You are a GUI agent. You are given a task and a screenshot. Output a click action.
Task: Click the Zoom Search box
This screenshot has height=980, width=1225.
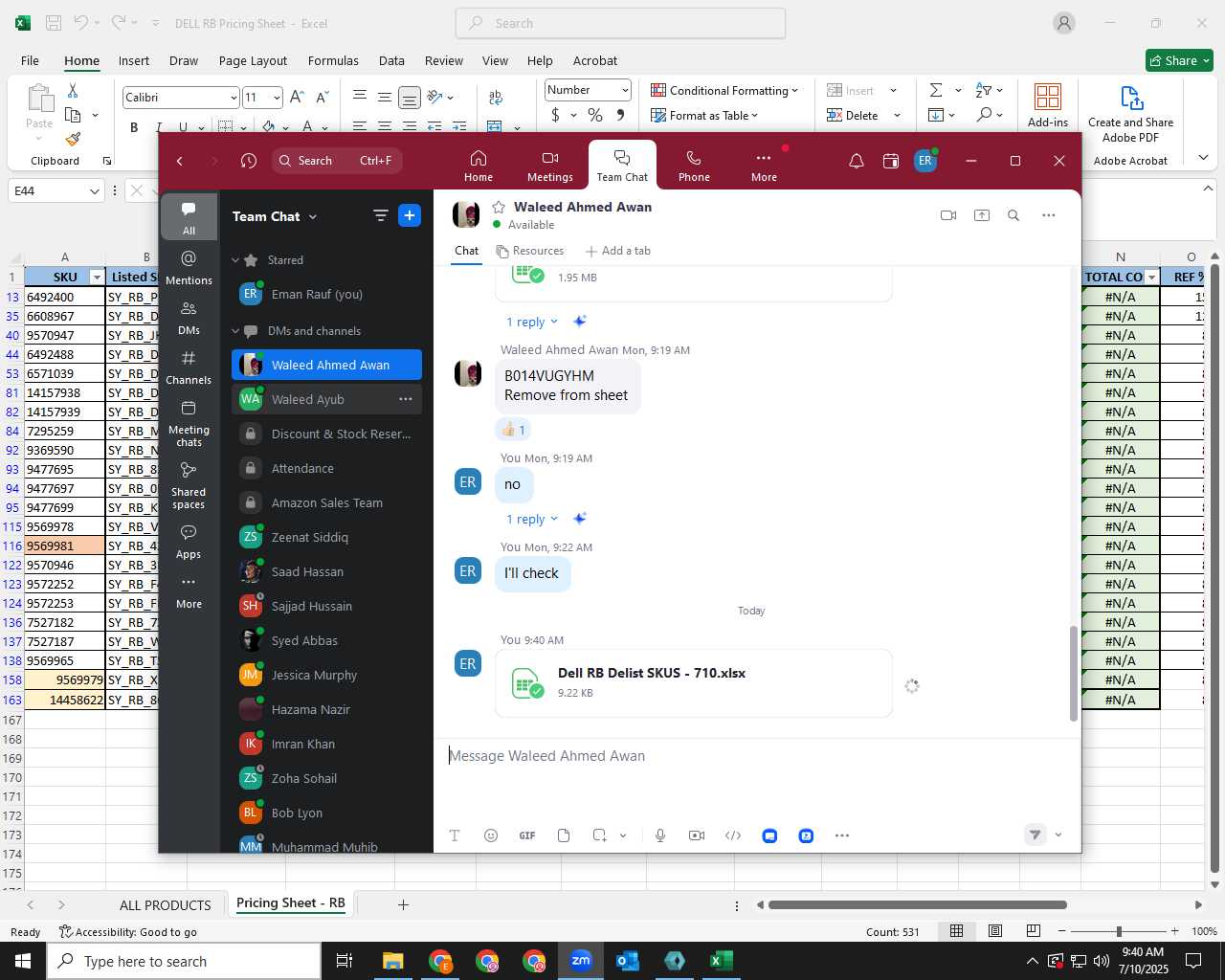point(337,161)
